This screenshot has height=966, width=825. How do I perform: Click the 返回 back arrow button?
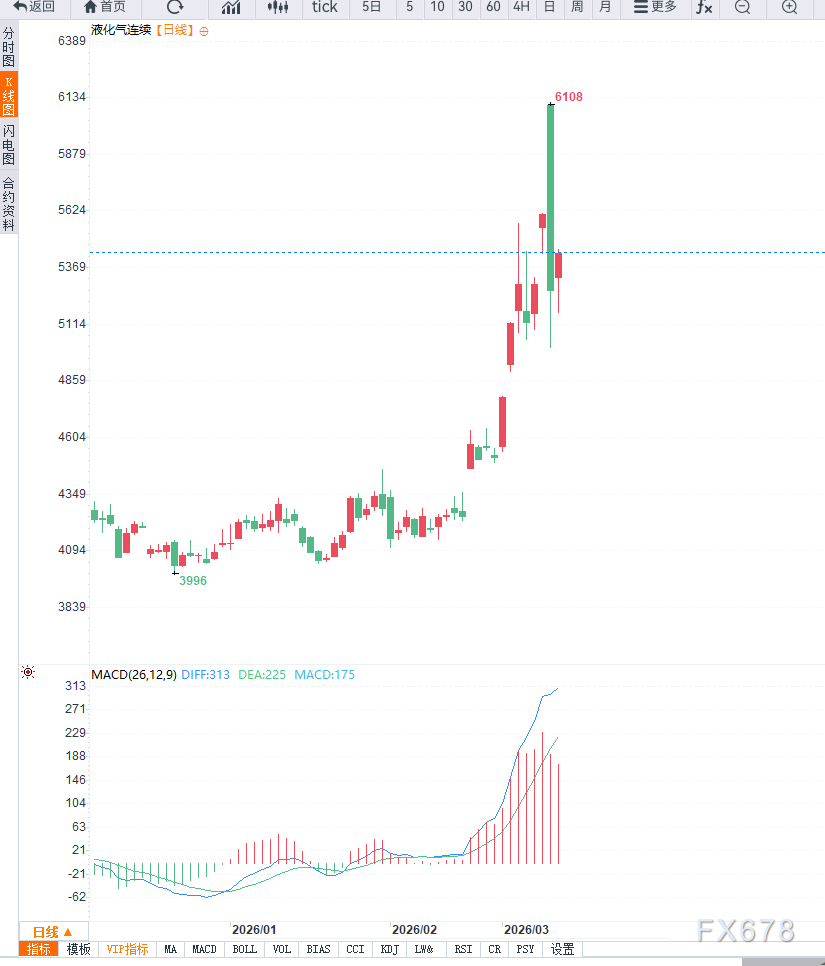click(34, 7)
